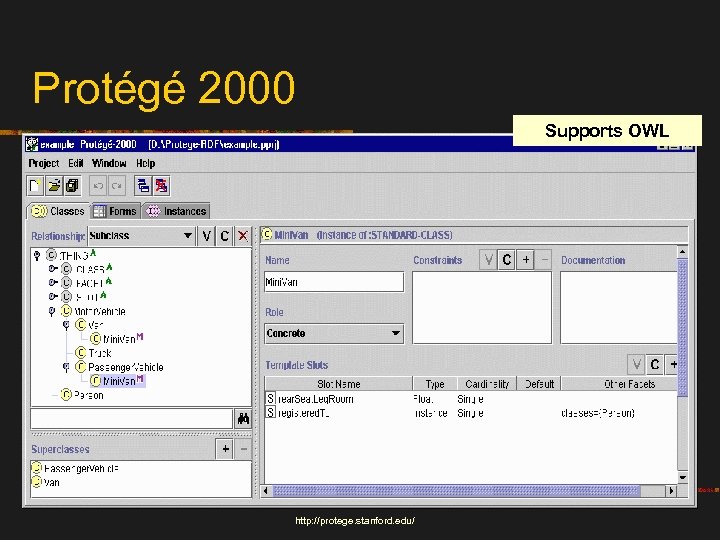Click the plus button to add a superclass
The height and width of the screenshot is (540, 720).
tap(225, 449)
